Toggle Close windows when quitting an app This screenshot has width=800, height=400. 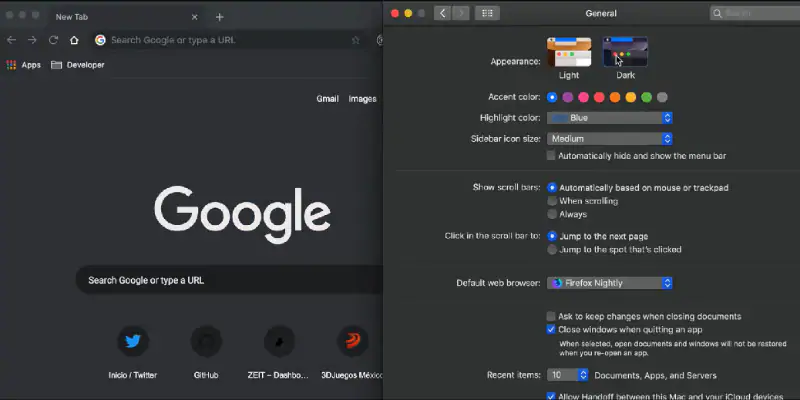[x=551, y=330]
